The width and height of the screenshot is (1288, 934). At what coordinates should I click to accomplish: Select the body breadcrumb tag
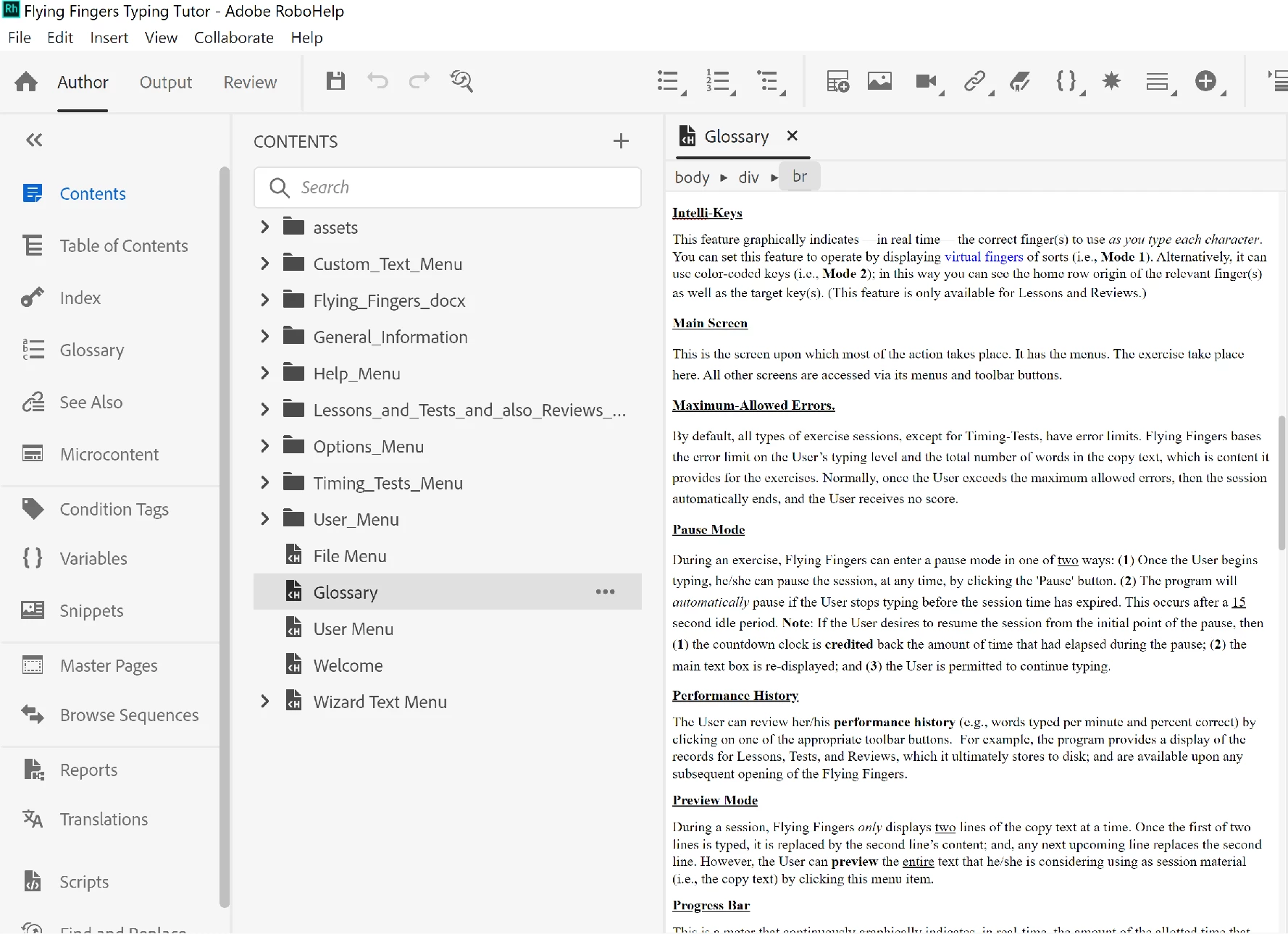692,177
